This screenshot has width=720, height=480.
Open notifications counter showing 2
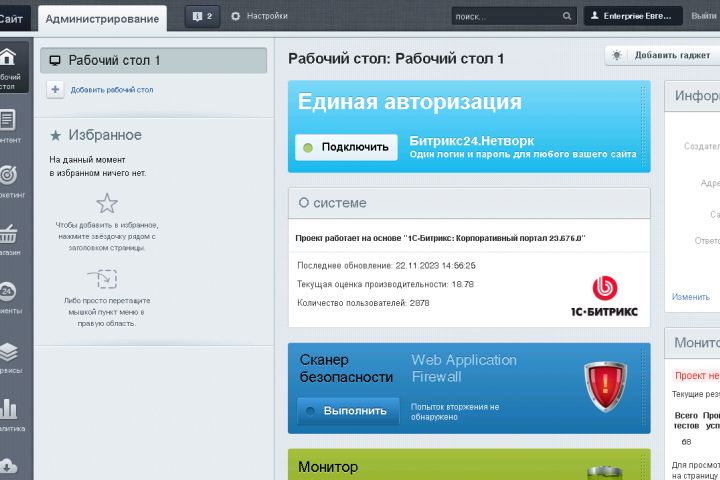pos(202,17)
